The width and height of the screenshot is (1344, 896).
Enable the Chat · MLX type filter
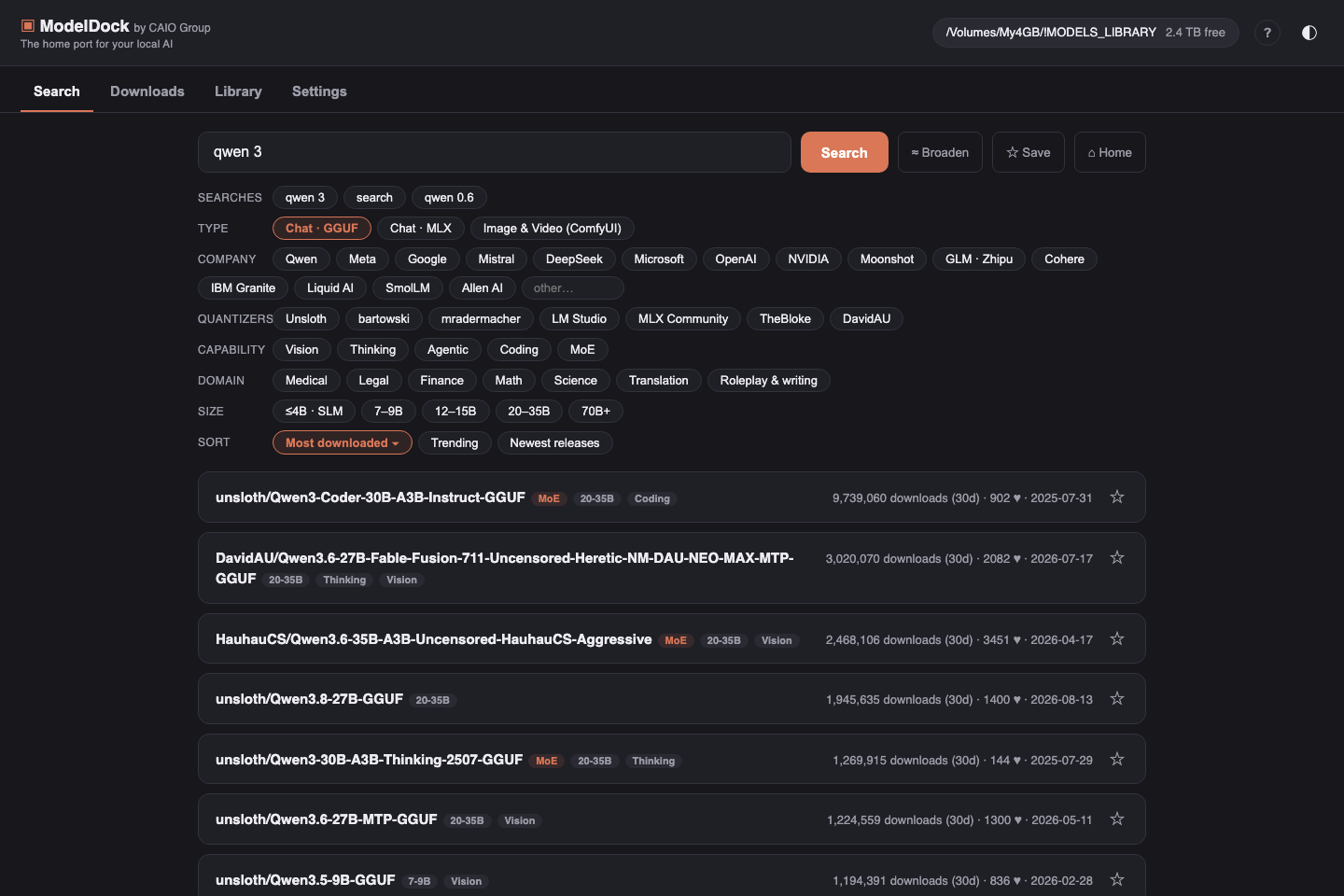pyautogui.click(x=421, y=229)
